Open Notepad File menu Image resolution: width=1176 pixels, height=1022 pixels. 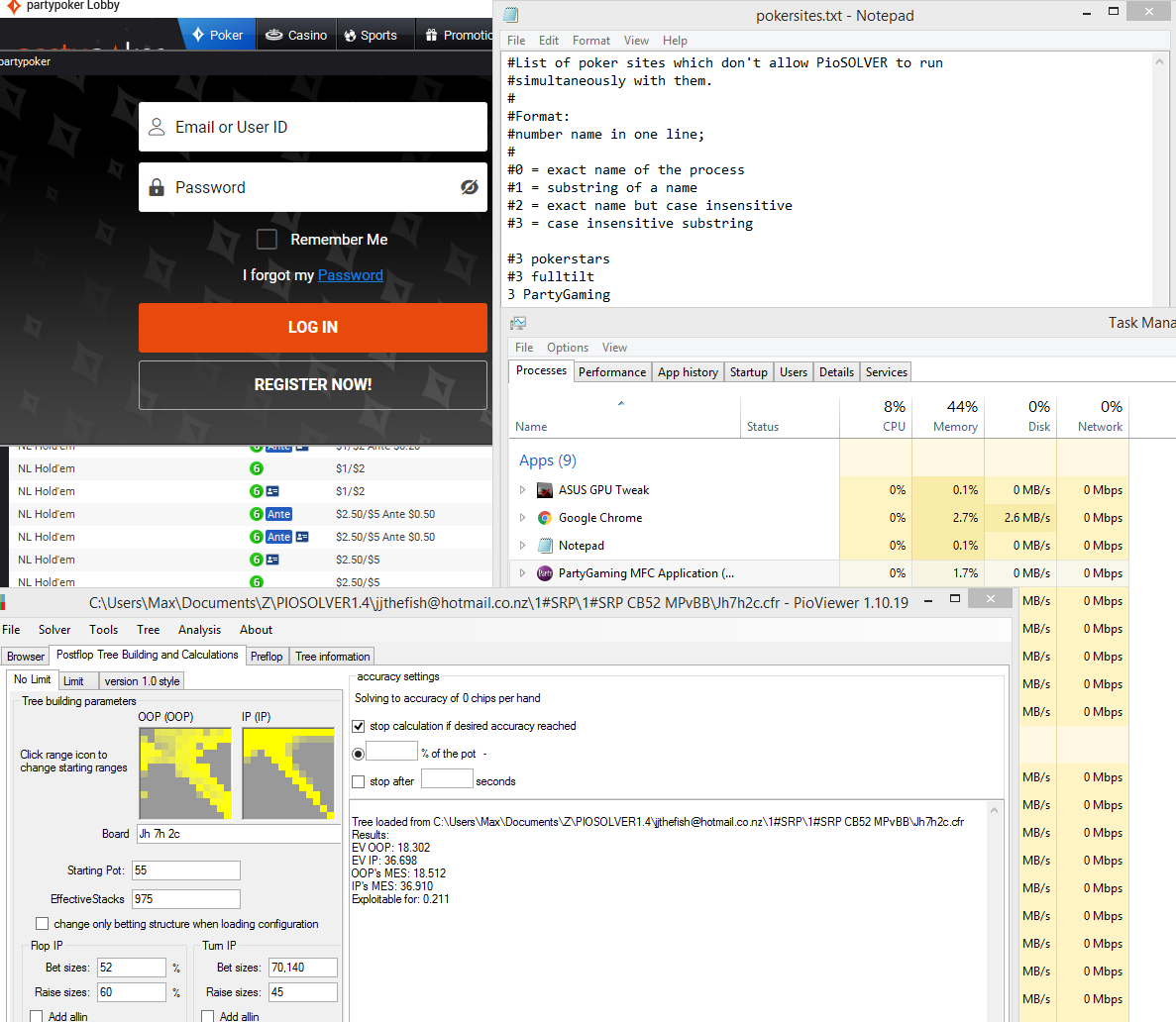[x=516, y=41]
